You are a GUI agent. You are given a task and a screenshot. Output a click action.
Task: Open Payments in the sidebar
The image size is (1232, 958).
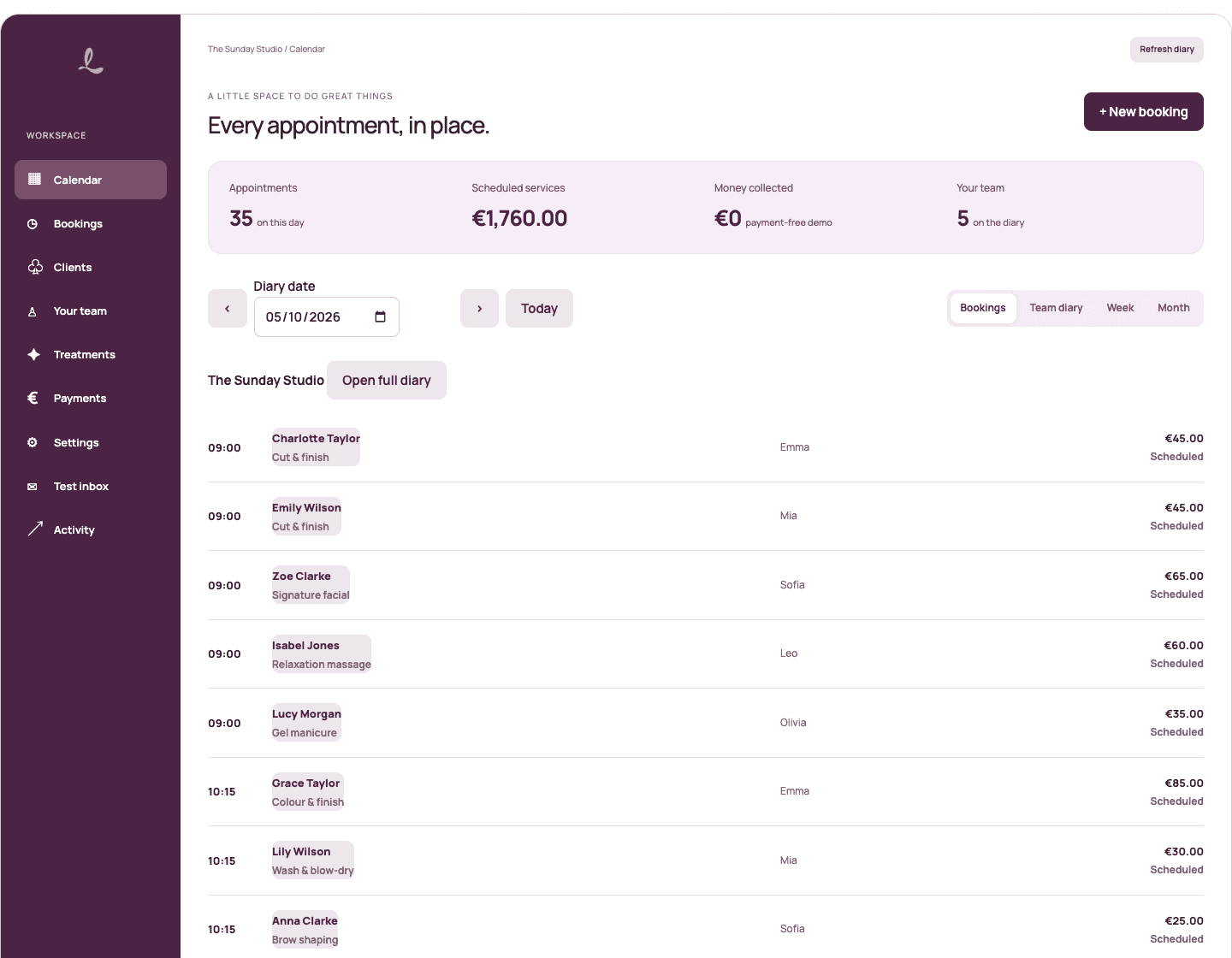pyautogui.click(x=91, y=399)
